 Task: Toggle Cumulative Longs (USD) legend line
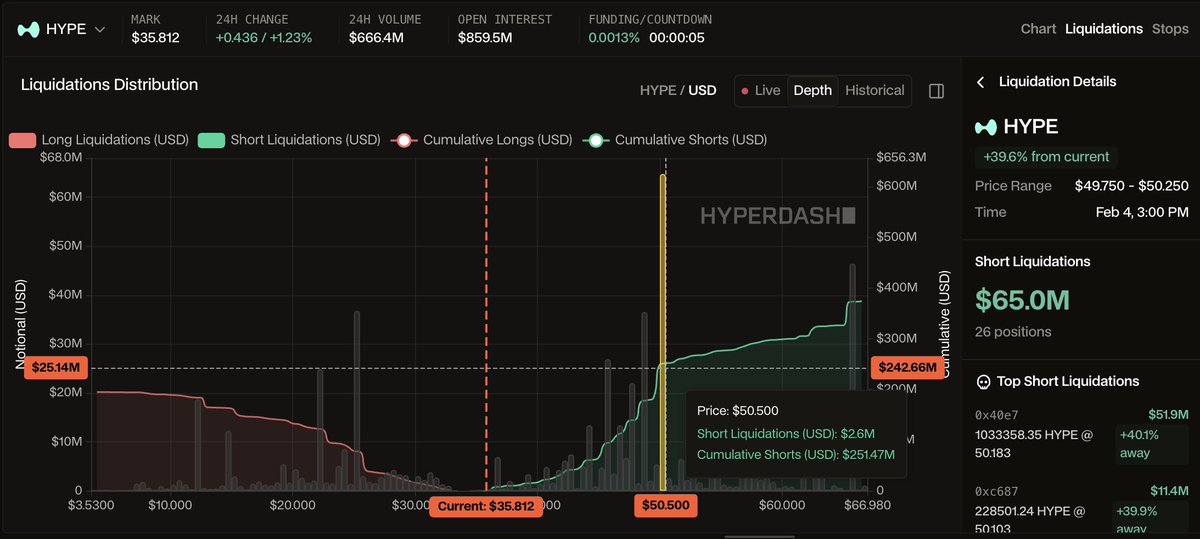pyautogui.click(x=480, y=140)
